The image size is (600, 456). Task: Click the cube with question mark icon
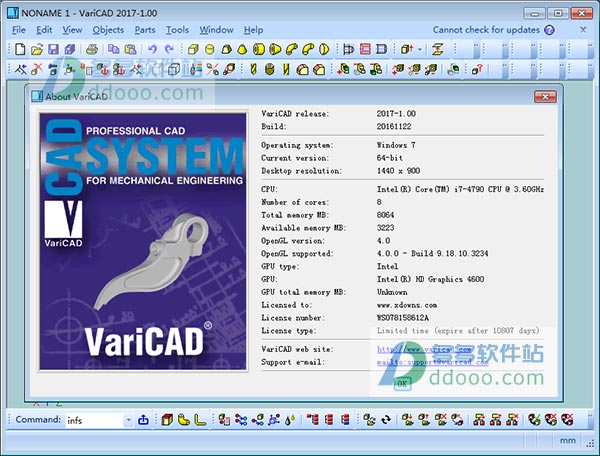[x=477, y=69]
